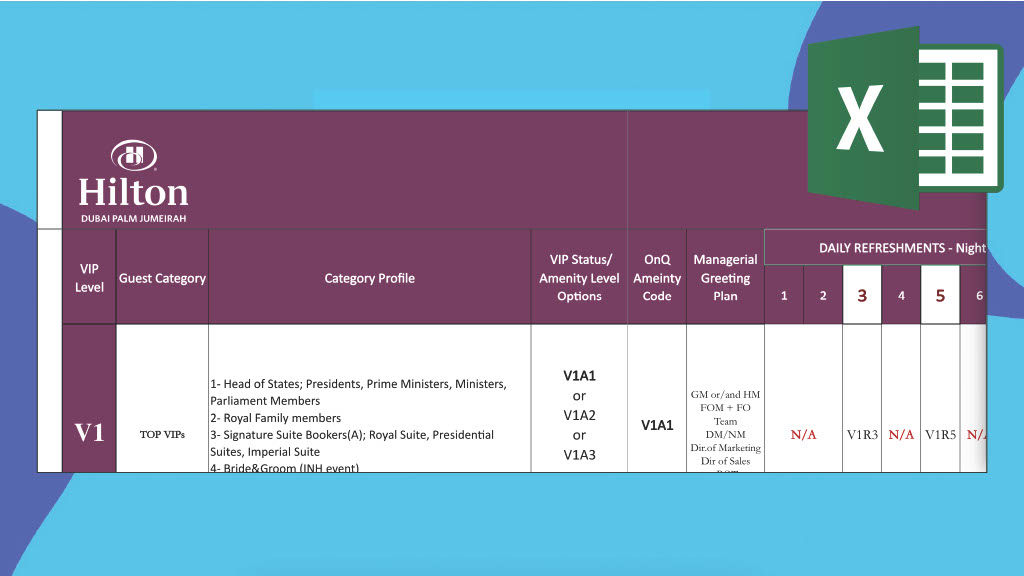Screen dimensions: 1024x576
Task: Click 'VIP Status/ Amenity Level Options' header
Action: click(x=579, y=278)
